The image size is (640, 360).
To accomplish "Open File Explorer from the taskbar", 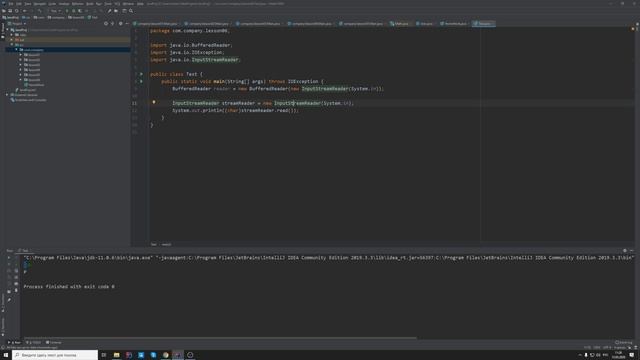I will [116, 355].
